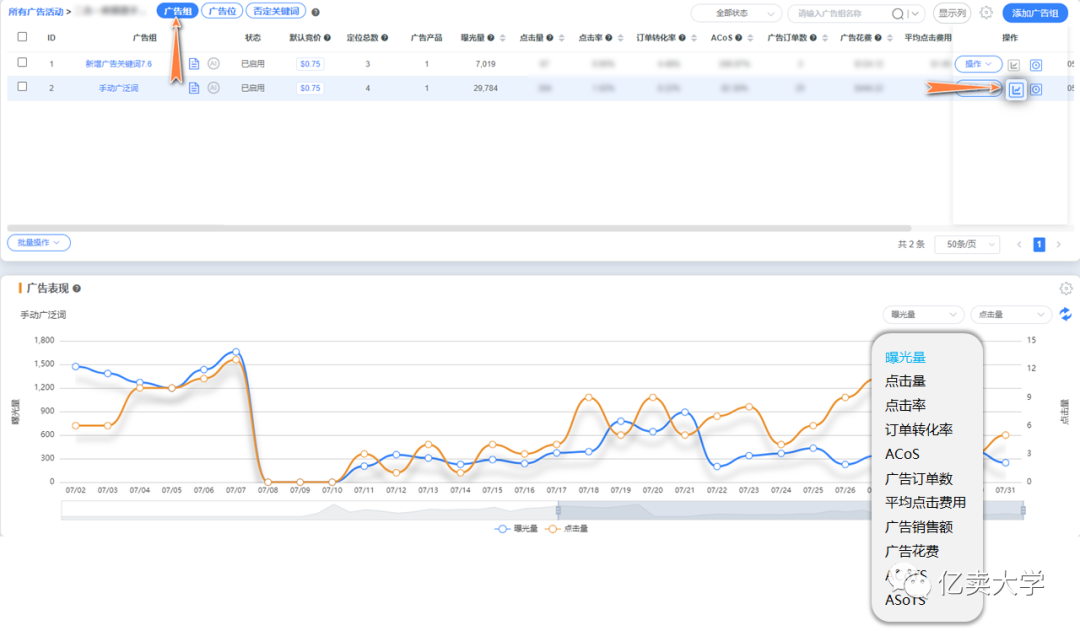This screenshot has width=1080, height=631.
Task: Open the 广告表现 panel settings gear
Action: (x=1066, y=288)
